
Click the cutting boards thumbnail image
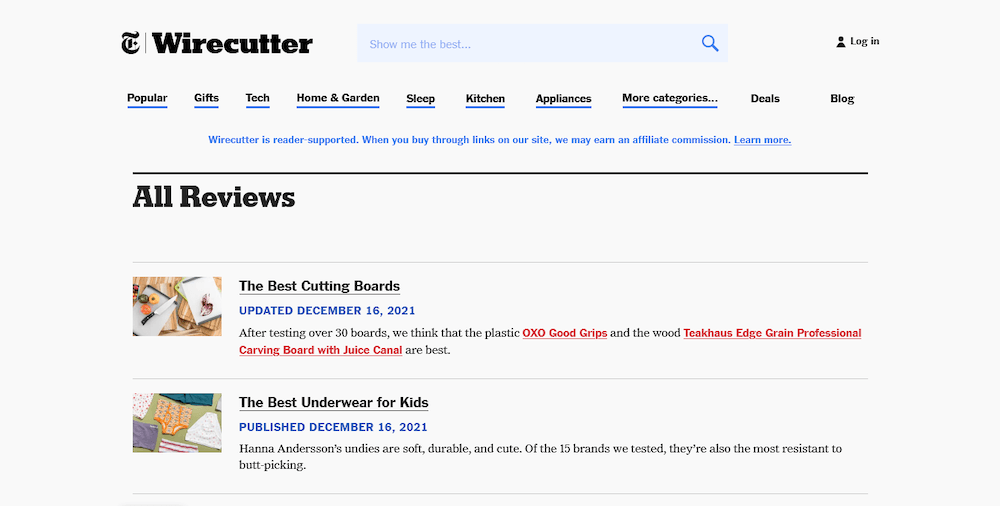click(177, 306)
